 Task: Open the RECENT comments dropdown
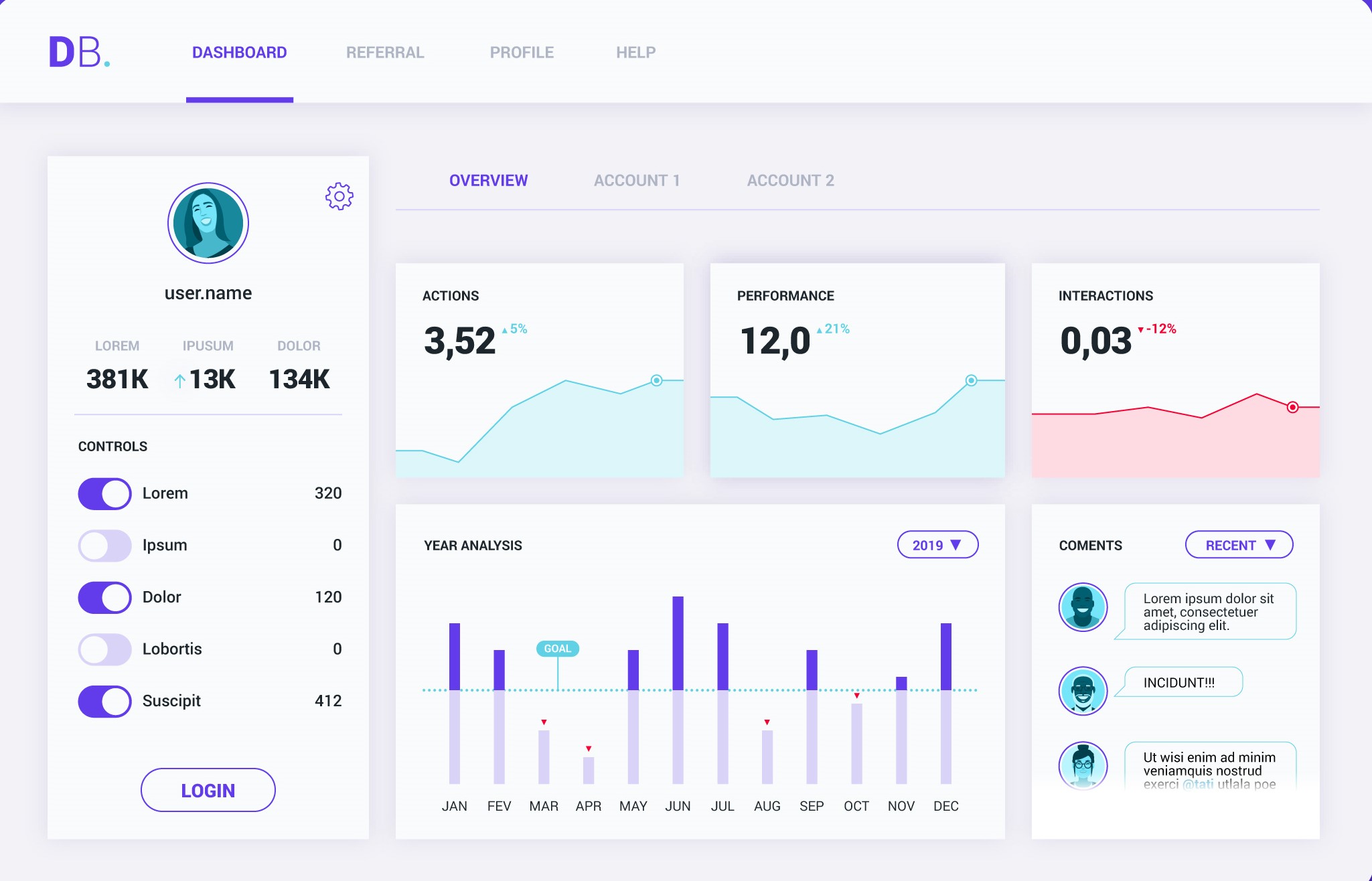1238,545
